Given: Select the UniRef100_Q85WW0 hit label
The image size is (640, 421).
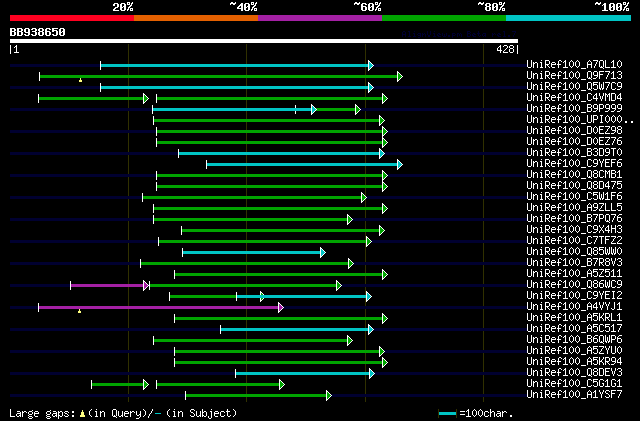Looking at the screenshot, I should [x=574, y=252].
